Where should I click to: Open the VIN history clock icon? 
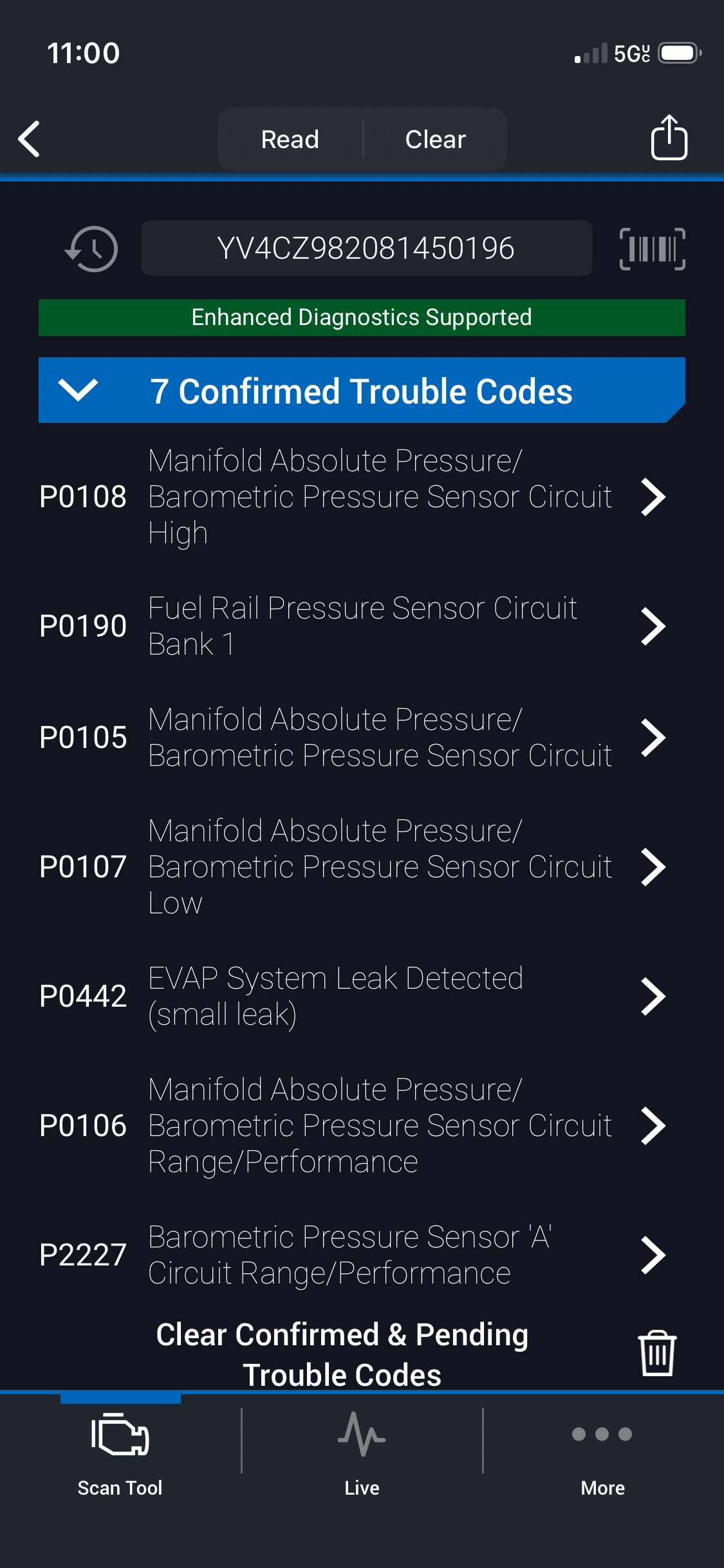[x=91, y=248]
